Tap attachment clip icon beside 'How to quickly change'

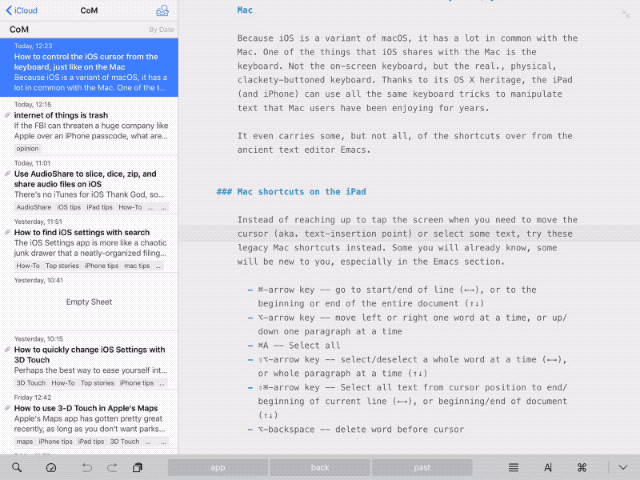(7, 350)
